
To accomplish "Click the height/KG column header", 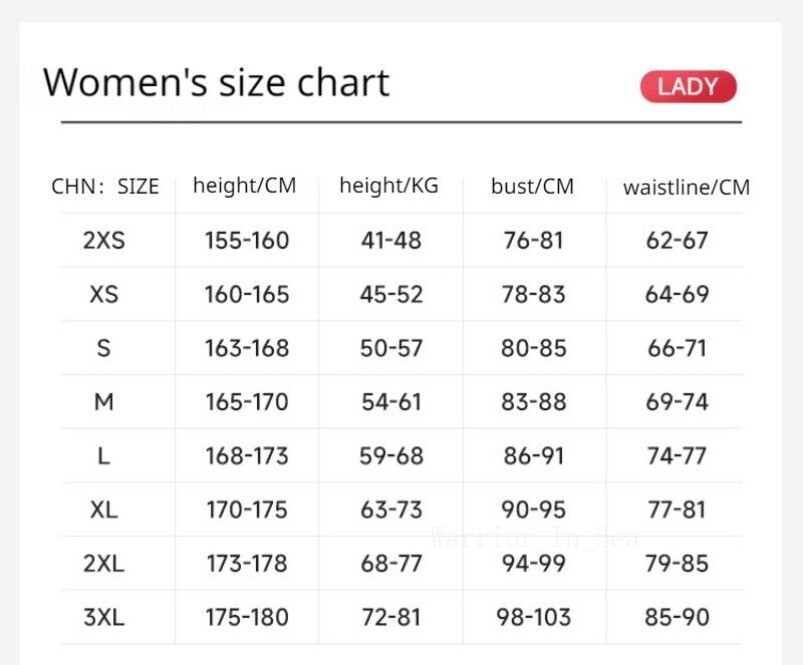I will 389,186.
